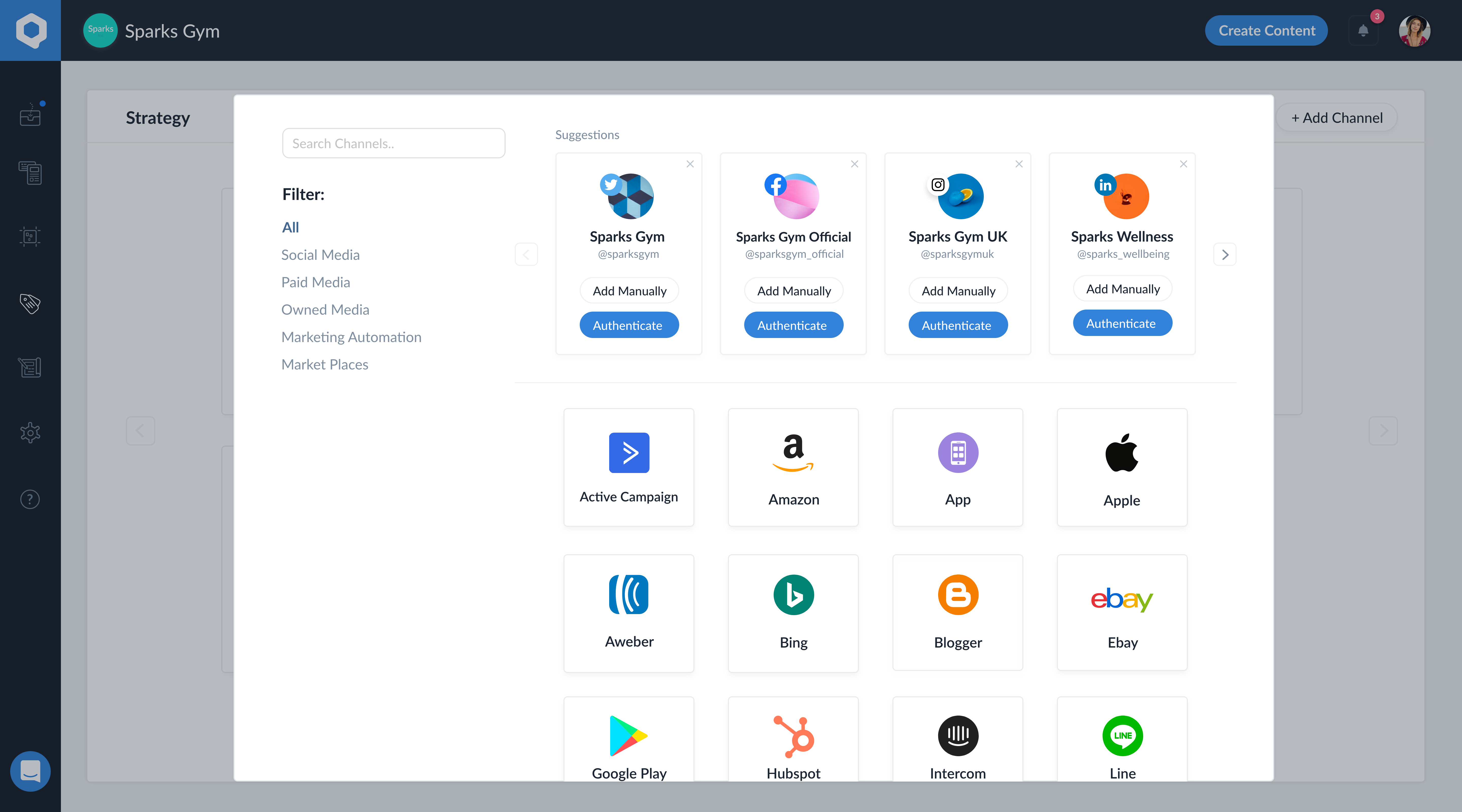Filter channels by Marketing Automation
1462x812 pixels.
click(351, 337)
